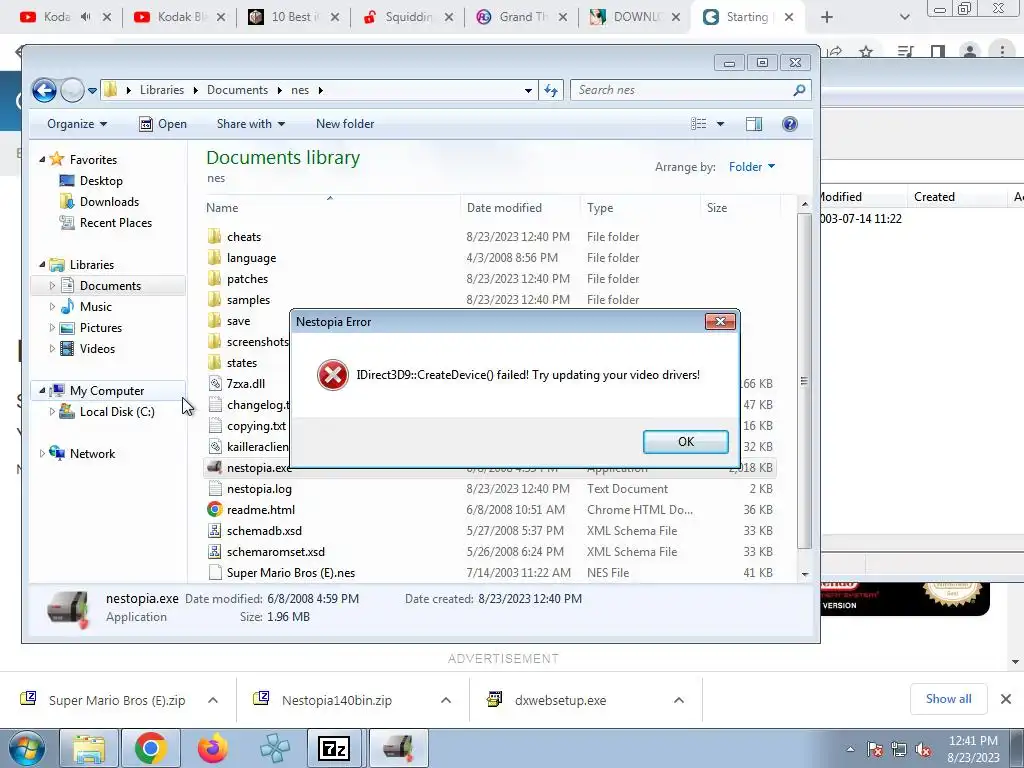Collapse the Libraries group
The height and width of the screenshot is (768, 1024).
pos(42,264)
